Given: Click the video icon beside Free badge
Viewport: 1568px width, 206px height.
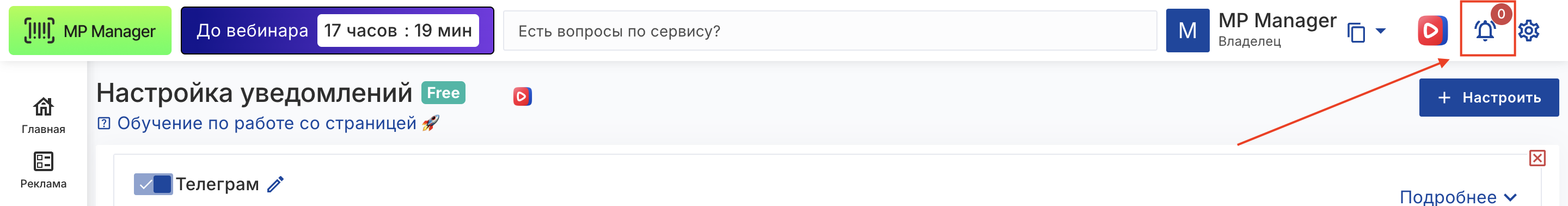Looking at the screenshot, I should tap(522, 96).
